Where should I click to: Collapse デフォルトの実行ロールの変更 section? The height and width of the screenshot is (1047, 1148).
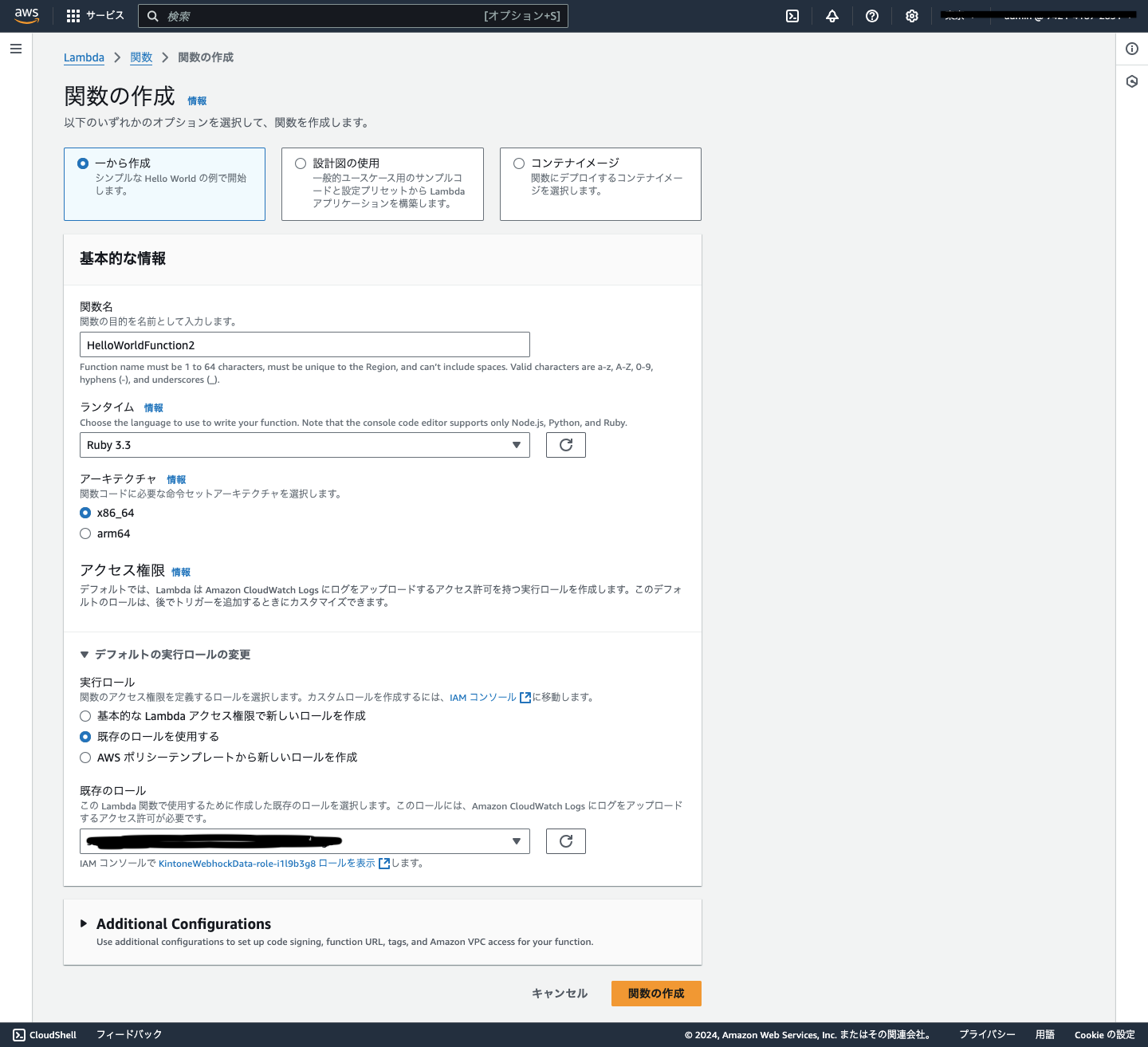coord(165,655)
